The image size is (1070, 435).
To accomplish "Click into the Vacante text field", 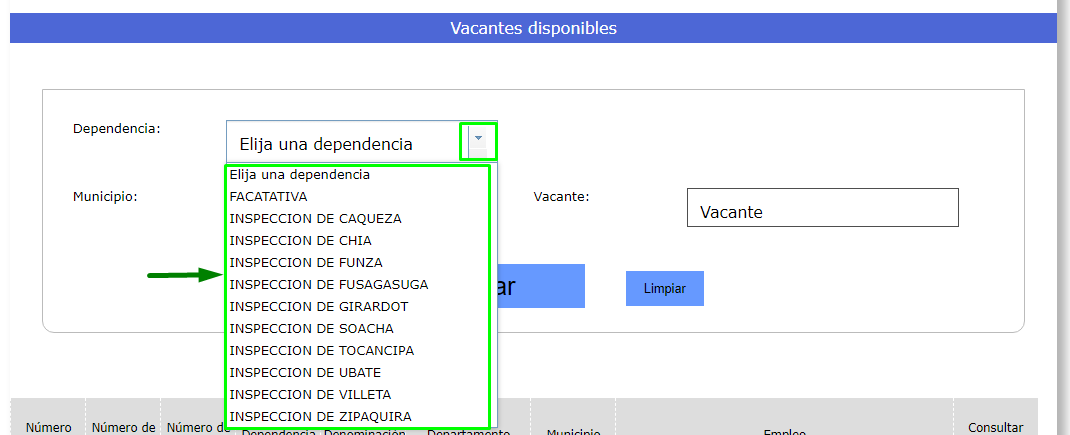I will 822,208.
